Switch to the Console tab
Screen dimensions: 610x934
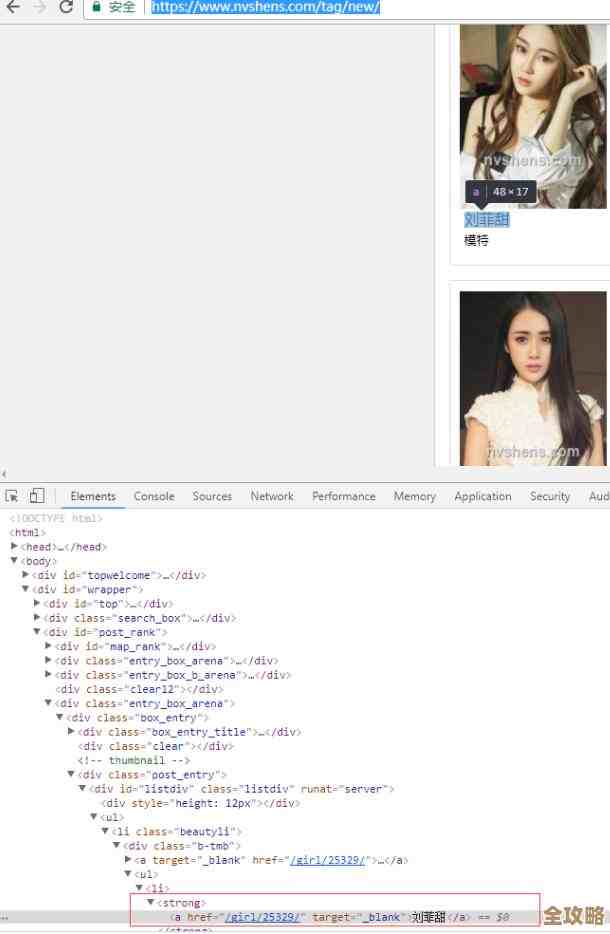coord(154,496)
